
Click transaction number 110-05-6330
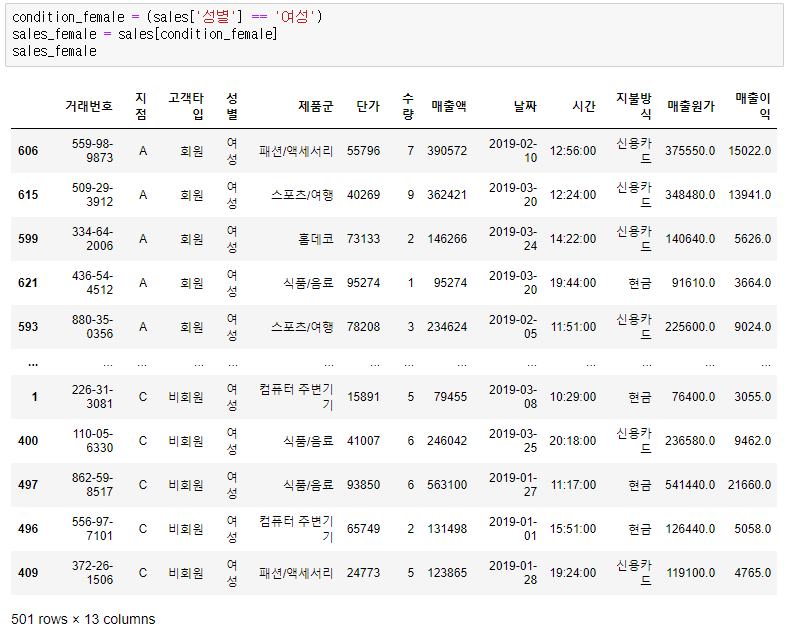(93, 441)
